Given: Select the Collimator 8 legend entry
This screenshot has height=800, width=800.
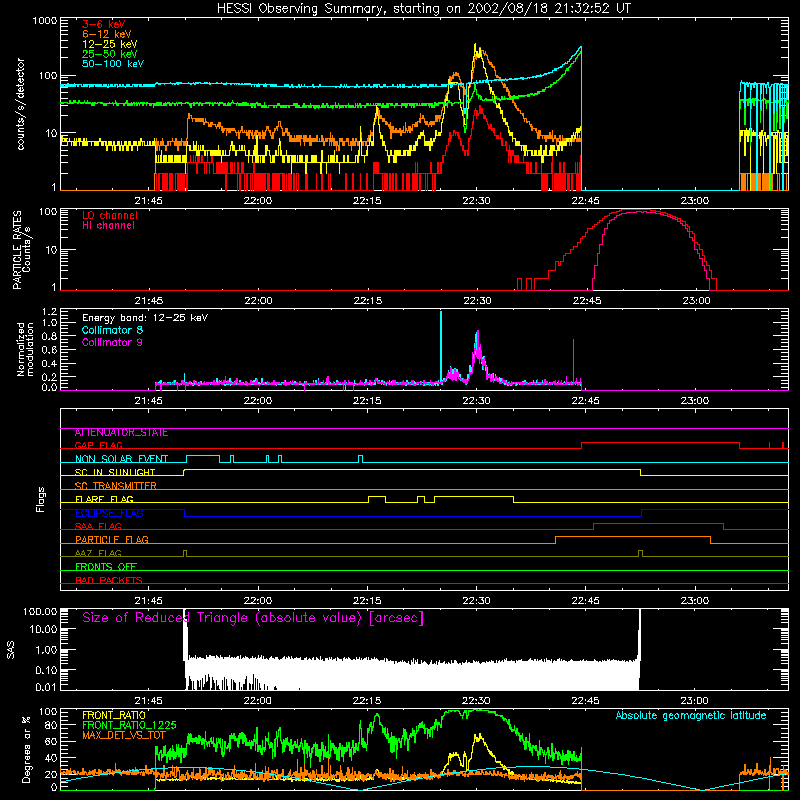Looking at the screenshot, I should (112, 330).
